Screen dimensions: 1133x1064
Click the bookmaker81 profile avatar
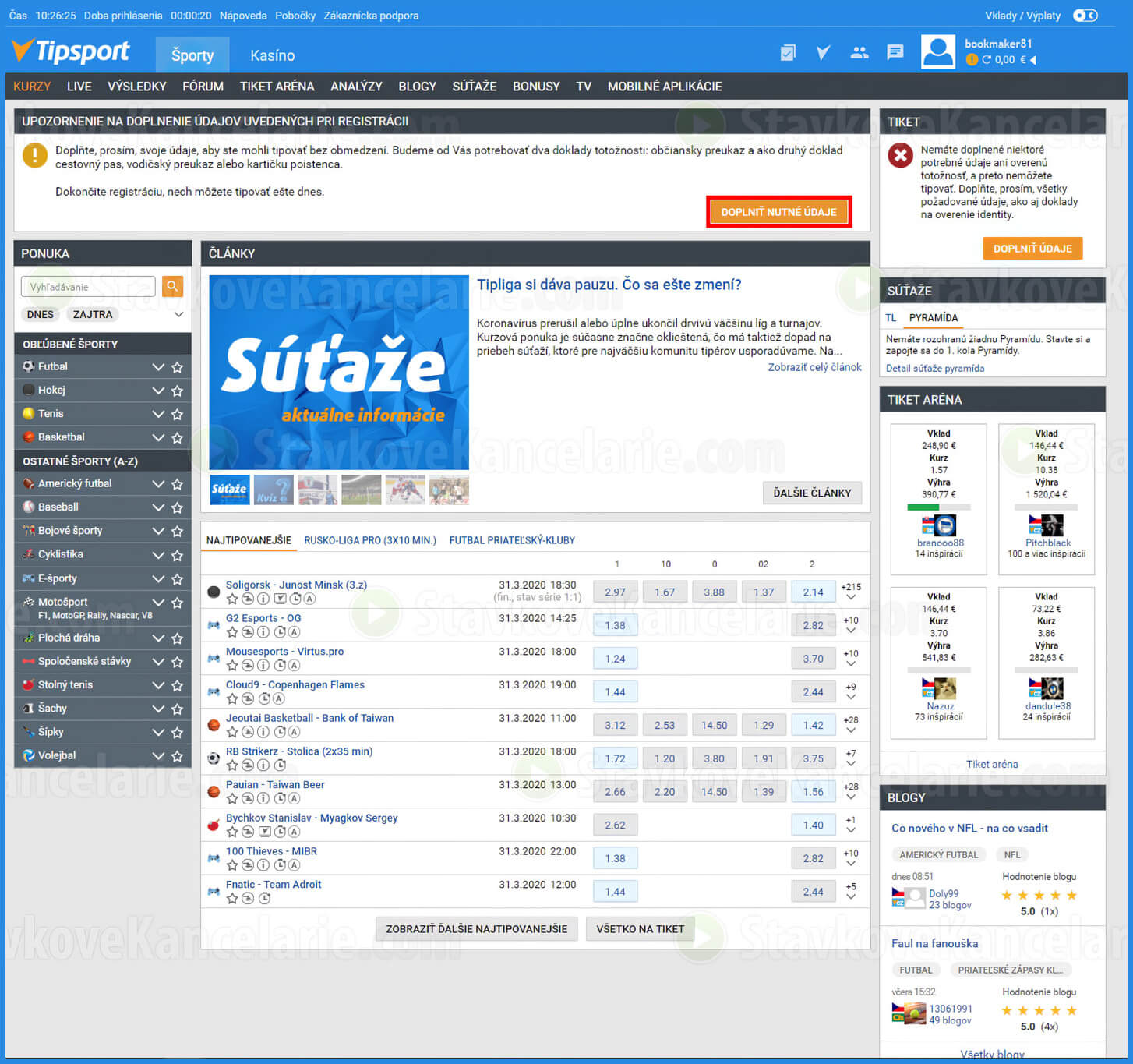pos(937,52)
